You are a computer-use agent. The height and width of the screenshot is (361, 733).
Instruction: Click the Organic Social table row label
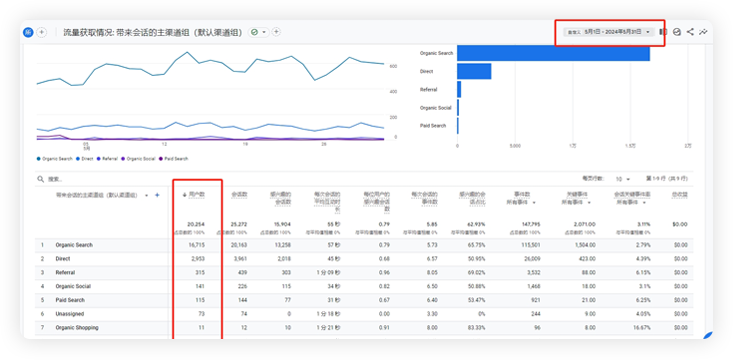tap(73, 286)
